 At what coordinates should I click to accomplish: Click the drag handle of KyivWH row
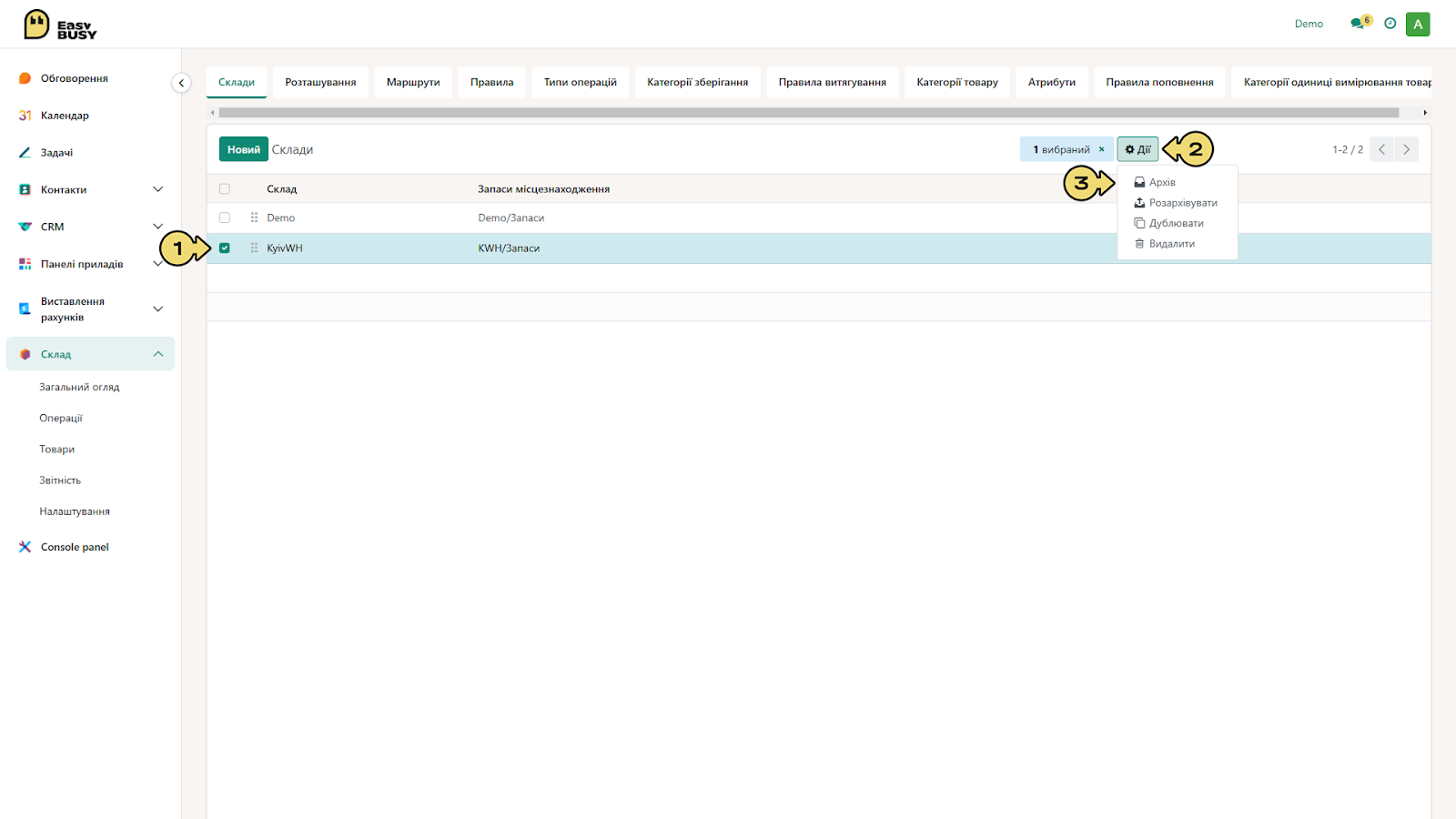(x=254, y=248)
